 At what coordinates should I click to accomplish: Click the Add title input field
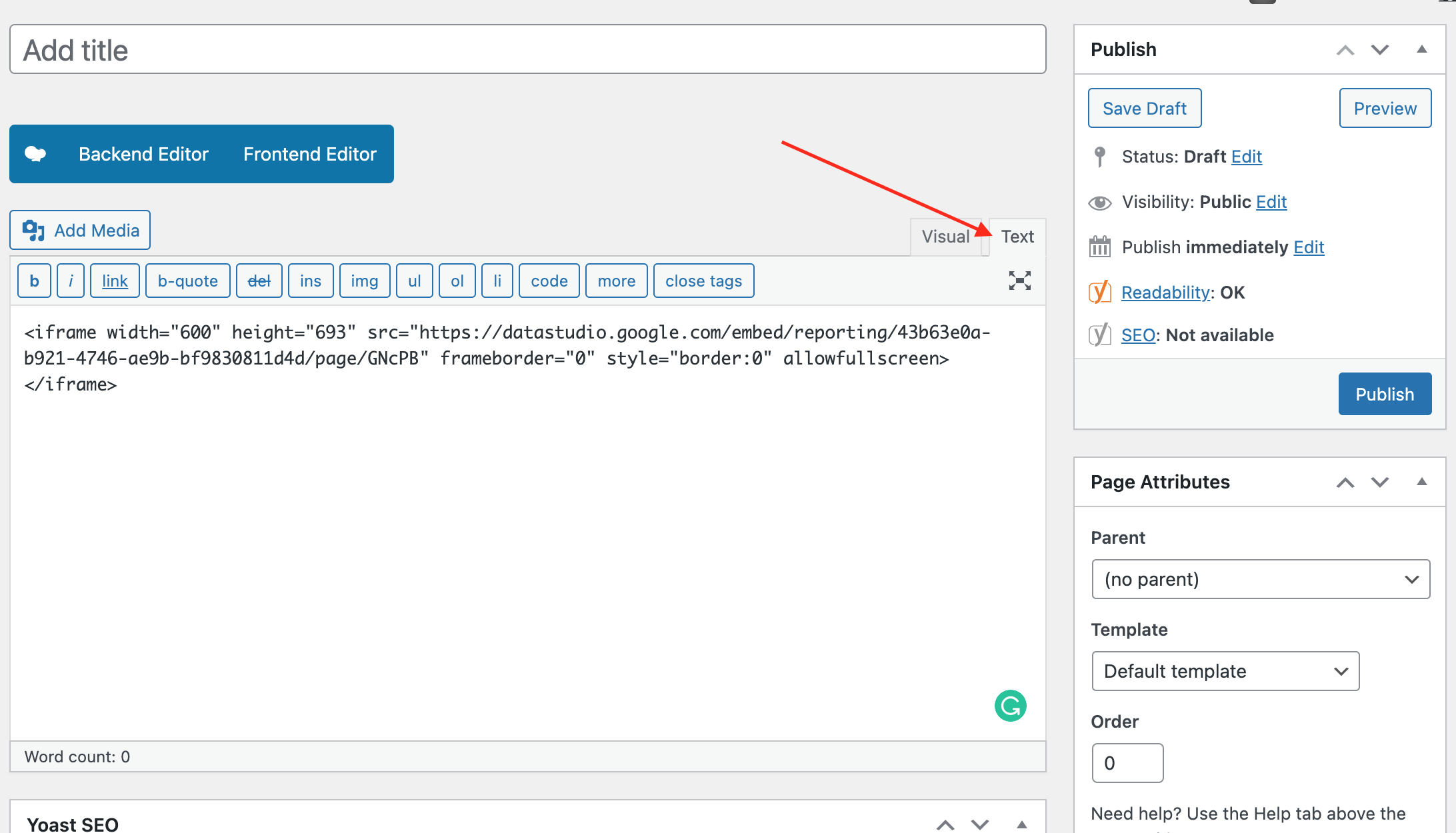coord(527,50)
